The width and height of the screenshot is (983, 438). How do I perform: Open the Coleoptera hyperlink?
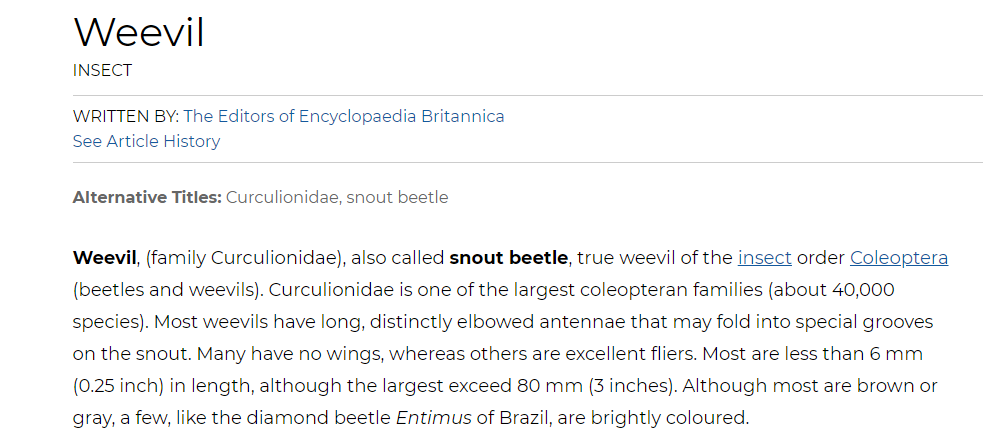pyautogui.click(x=899, y=258)
